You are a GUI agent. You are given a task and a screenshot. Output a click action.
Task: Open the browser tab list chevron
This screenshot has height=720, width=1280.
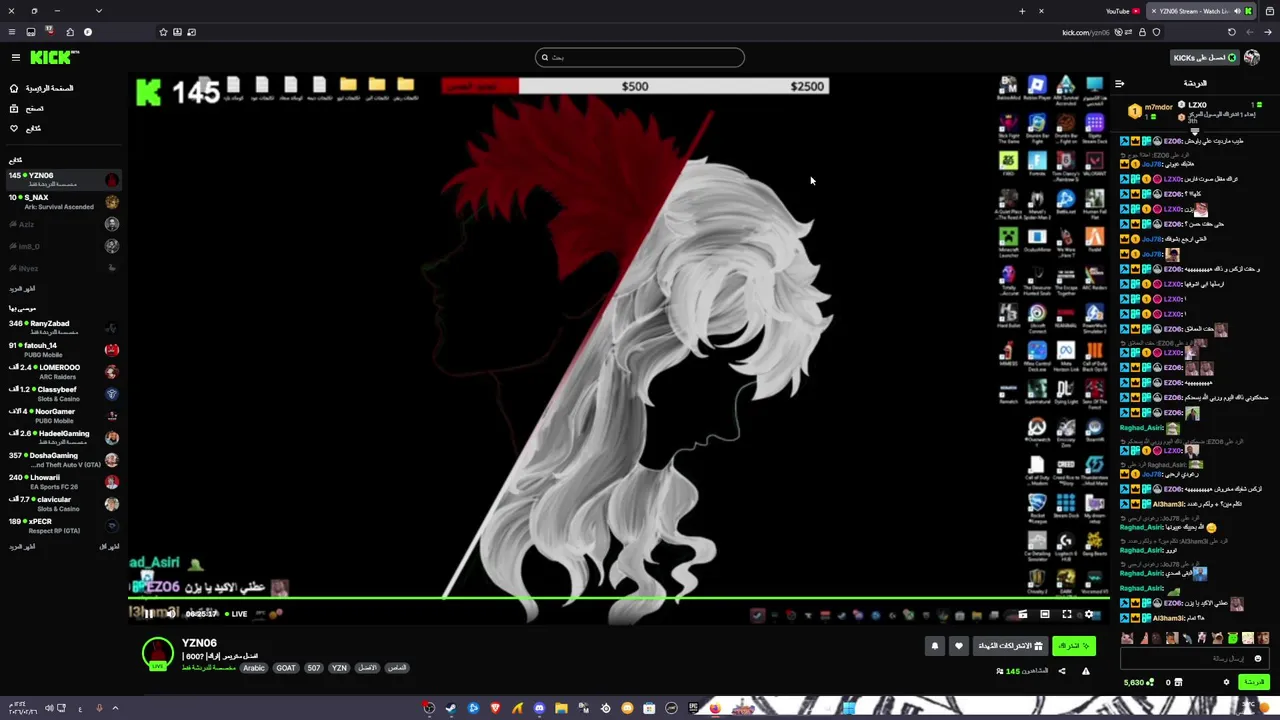pos(98,11)
